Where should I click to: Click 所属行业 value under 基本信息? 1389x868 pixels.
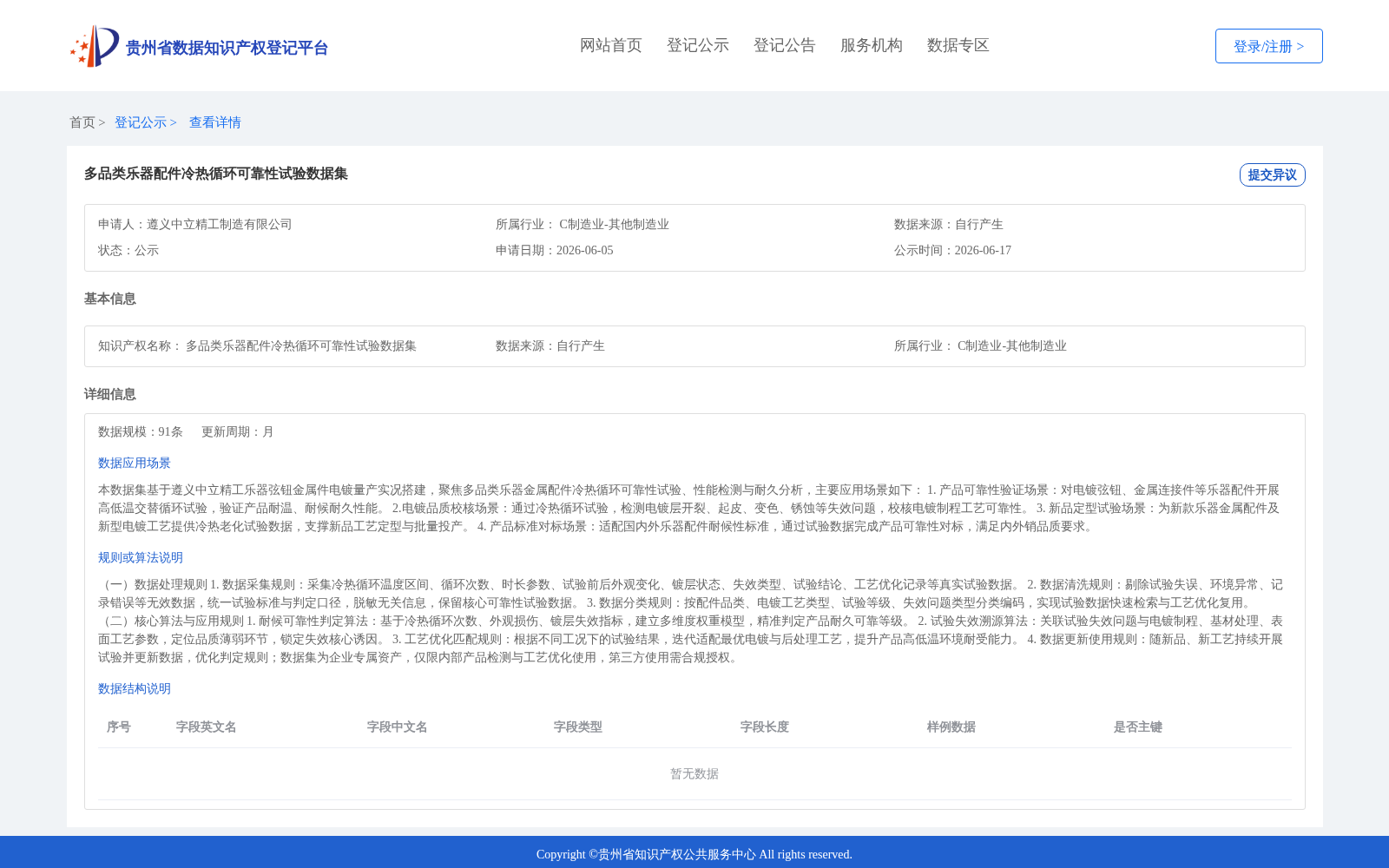[1012, 345]
